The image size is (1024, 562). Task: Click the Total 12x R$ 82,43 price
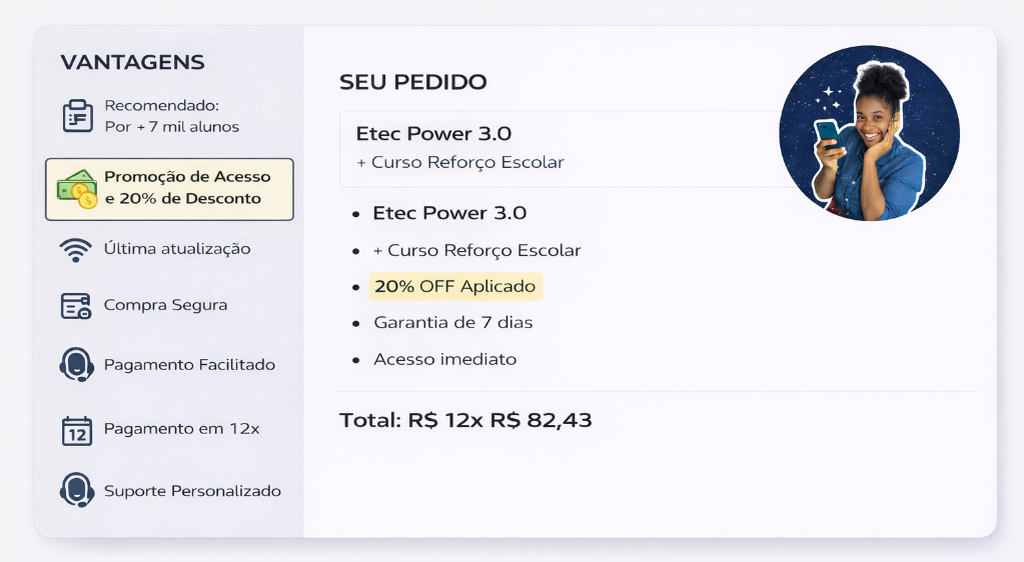click(x=465, y=421)
